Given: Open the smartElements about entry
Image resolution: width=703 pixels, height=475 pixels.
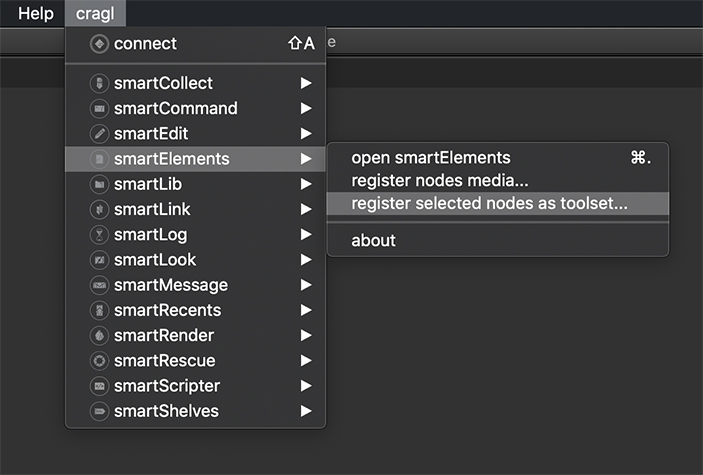Looking at the screenshot, I should point(373,240).
